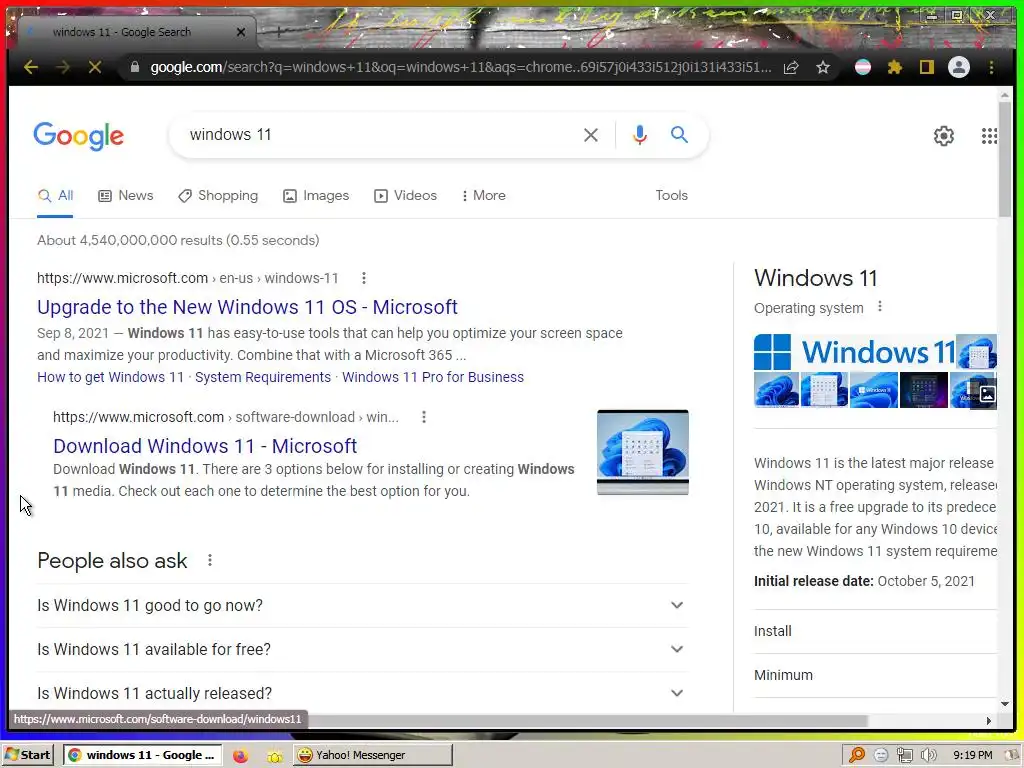Open options dots next to People also ask
1024x768 pixels.
click(x=210, y=560)
